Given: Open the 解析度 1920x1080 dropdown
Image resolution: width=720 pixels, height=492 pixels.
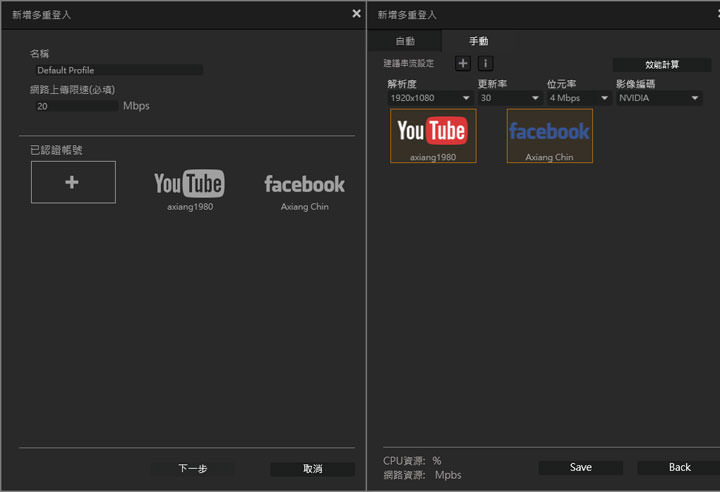Looking at the screenshot, I should pyautogui.click(x=430, y=98).
